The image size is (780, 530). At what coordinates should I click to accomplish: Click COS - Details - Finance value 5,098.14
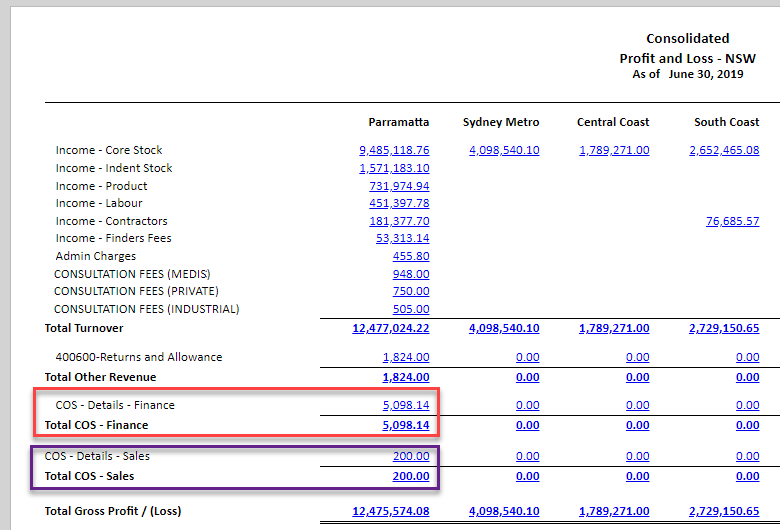(406, 405)
